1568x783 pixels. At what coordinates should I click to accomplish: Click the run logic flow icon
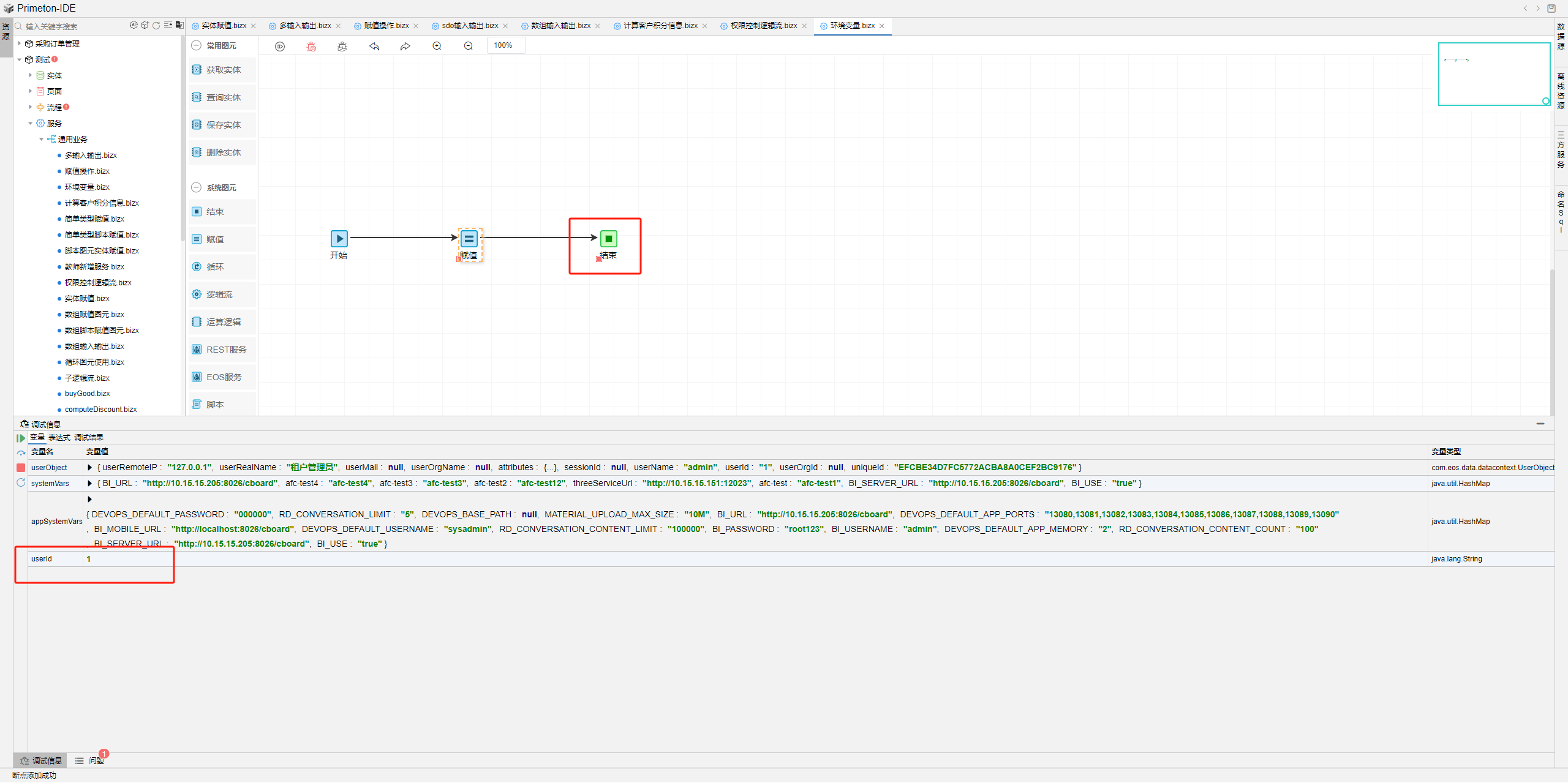pyautogui.click(x=280, y=47)
